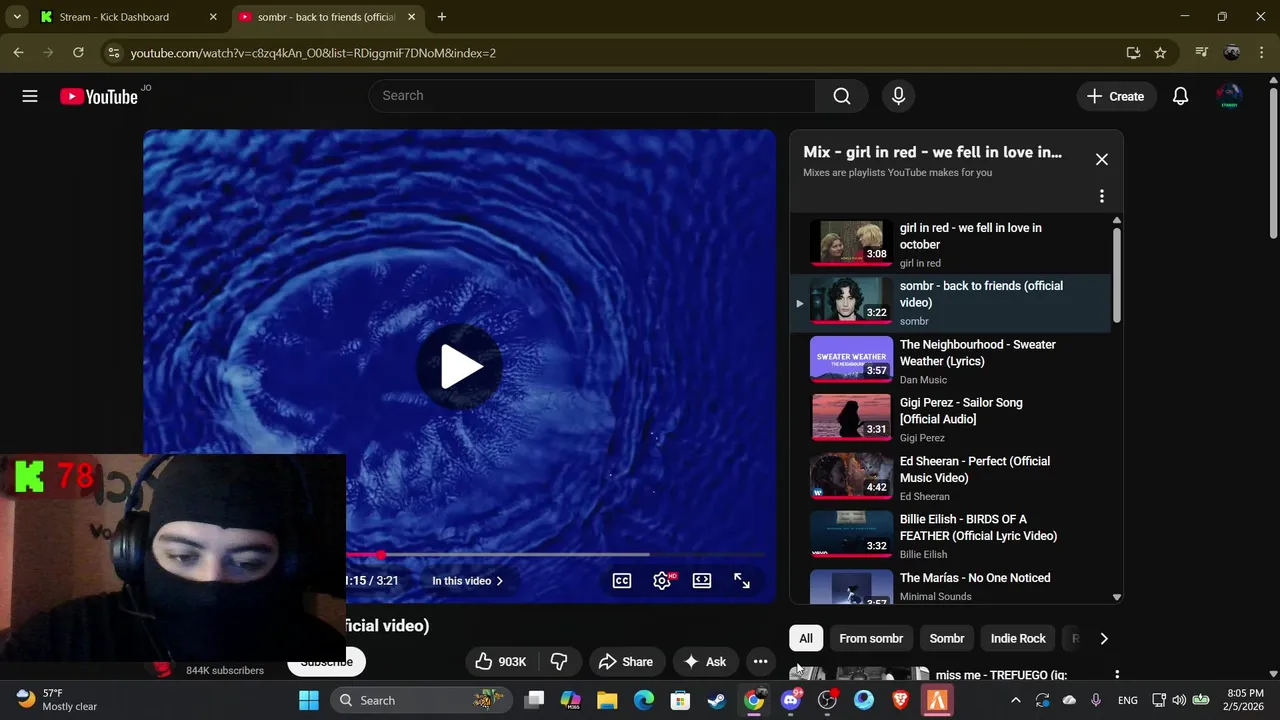
Task: Click the YouTube logo
Action: (x=98, y=97)
